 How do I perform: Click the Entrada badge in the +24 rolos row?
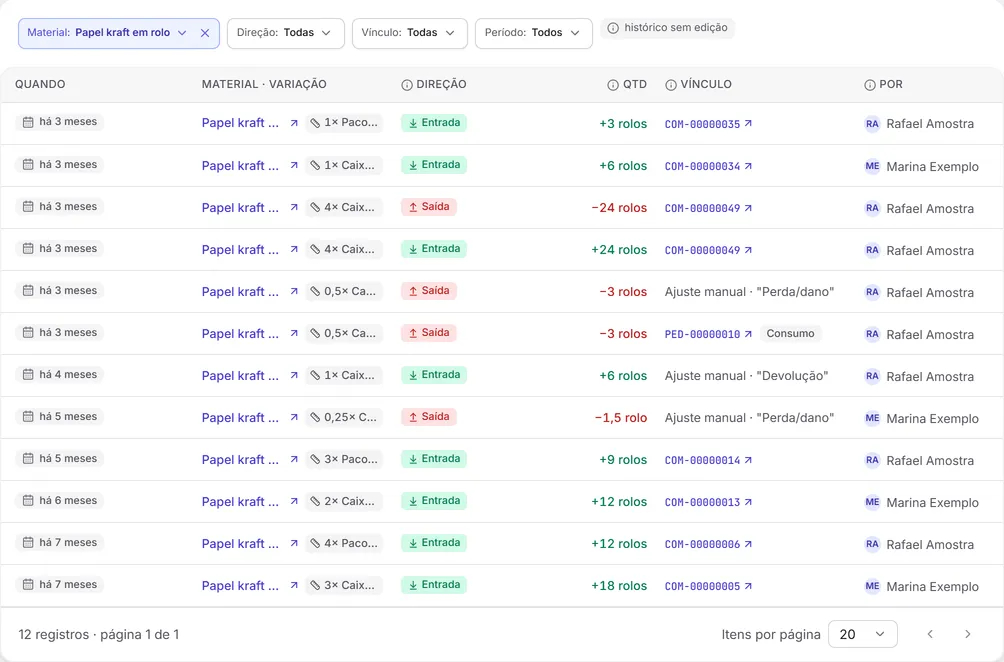[x=433, y=249]
